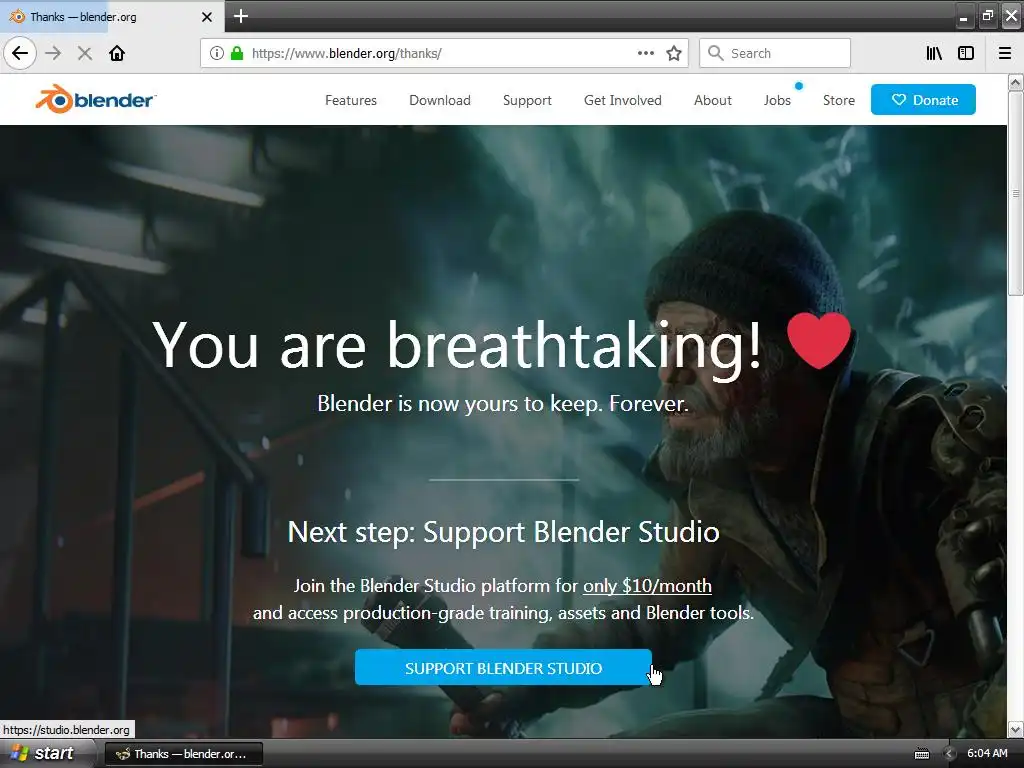
Task: Open the Download menu item
Action: click(x=440, y=100)
